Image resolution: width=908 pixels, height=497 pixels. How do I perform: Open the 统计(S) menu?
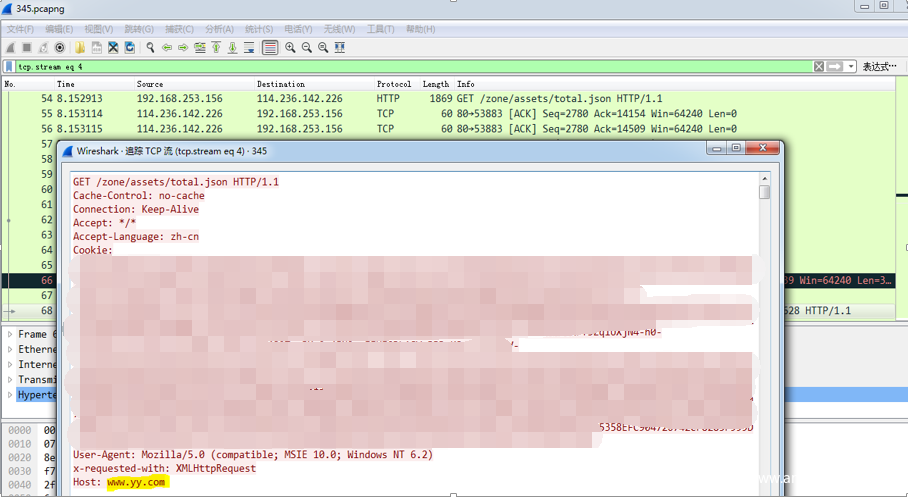[x=259, y=29]
